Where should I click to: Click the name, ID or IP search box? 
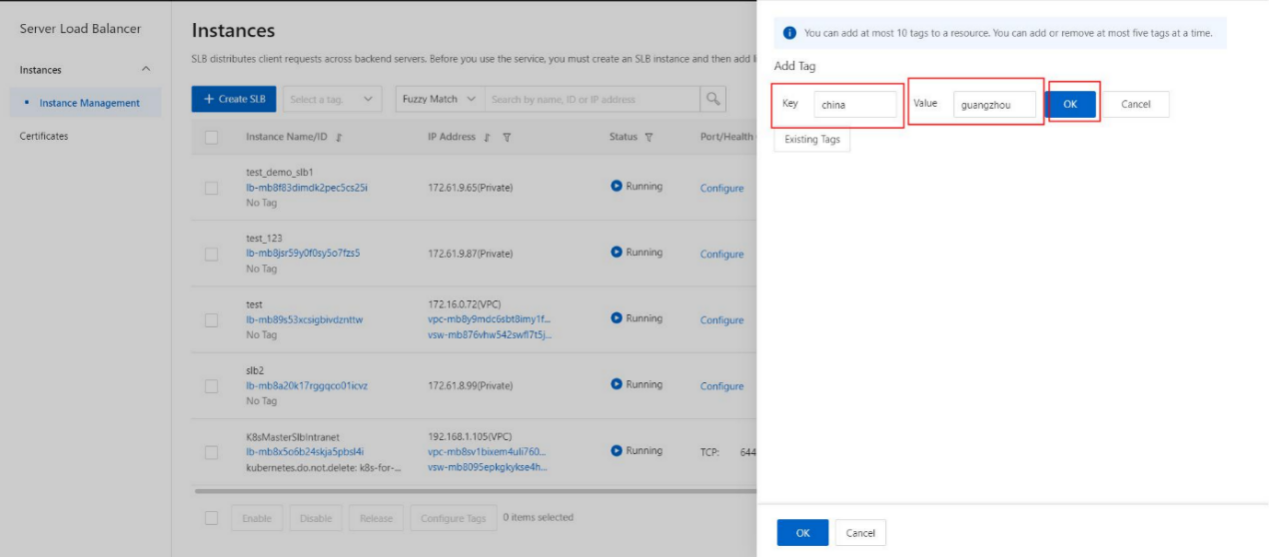[x=592, y=99]
